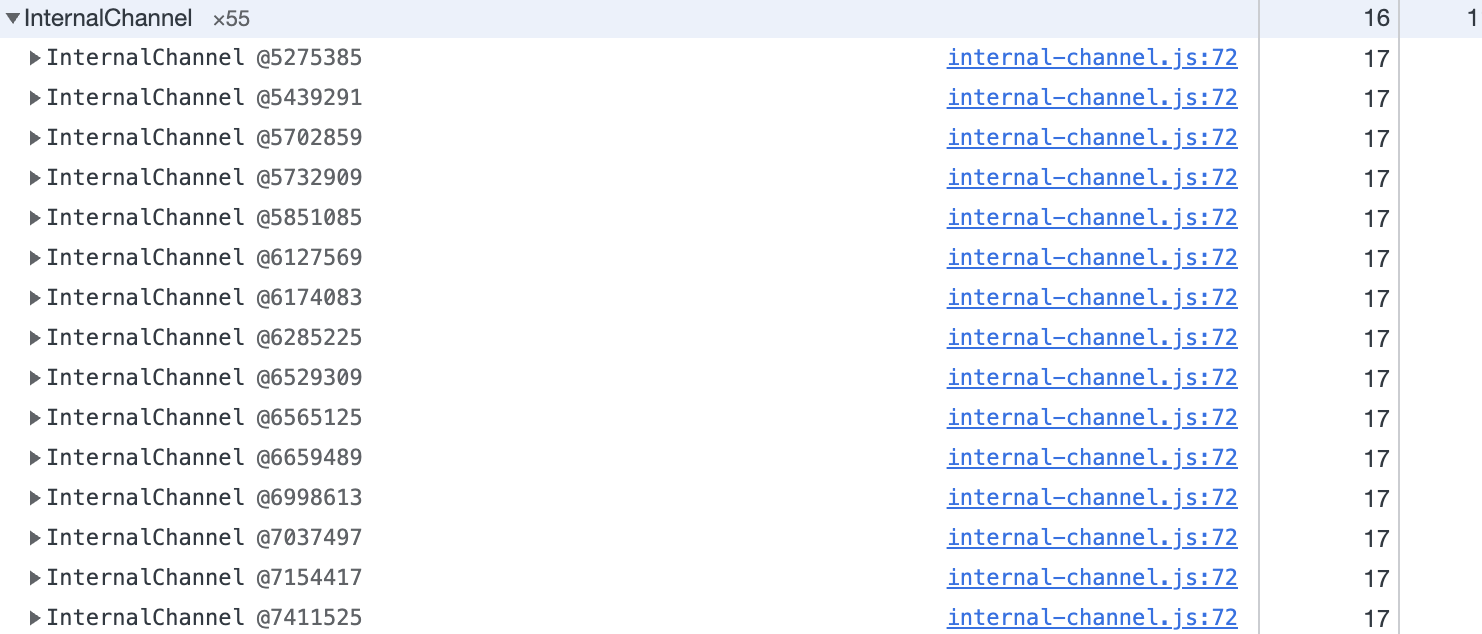Open internal-channel.js:72 for object @5732909
The height and width of the screenshot is (634, 1482).
coord(1091,178)
